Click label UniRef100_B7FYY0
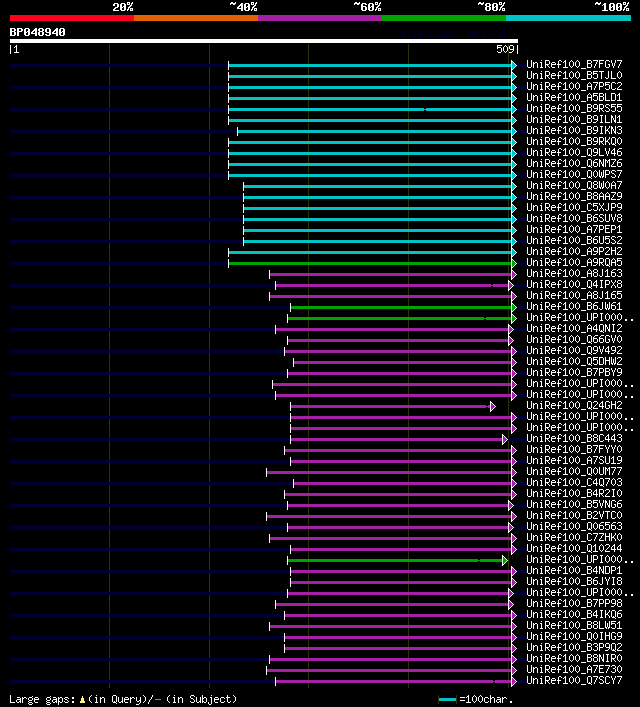 coord(574,450)
